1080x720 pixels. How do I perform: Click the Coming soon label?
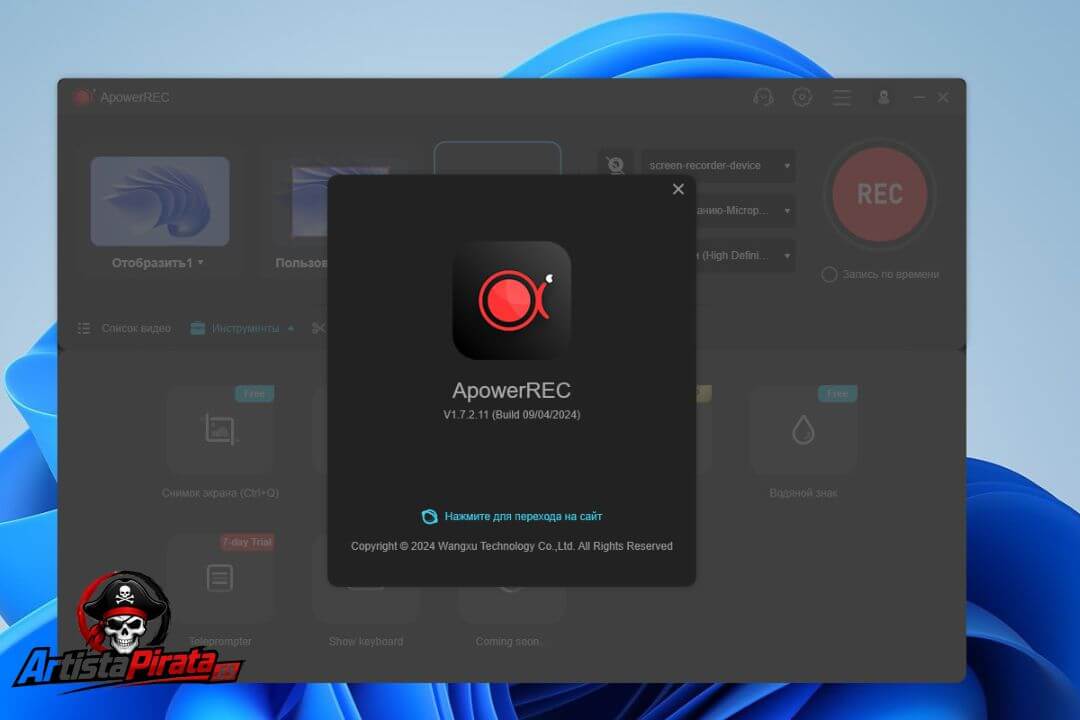(508, 641)
